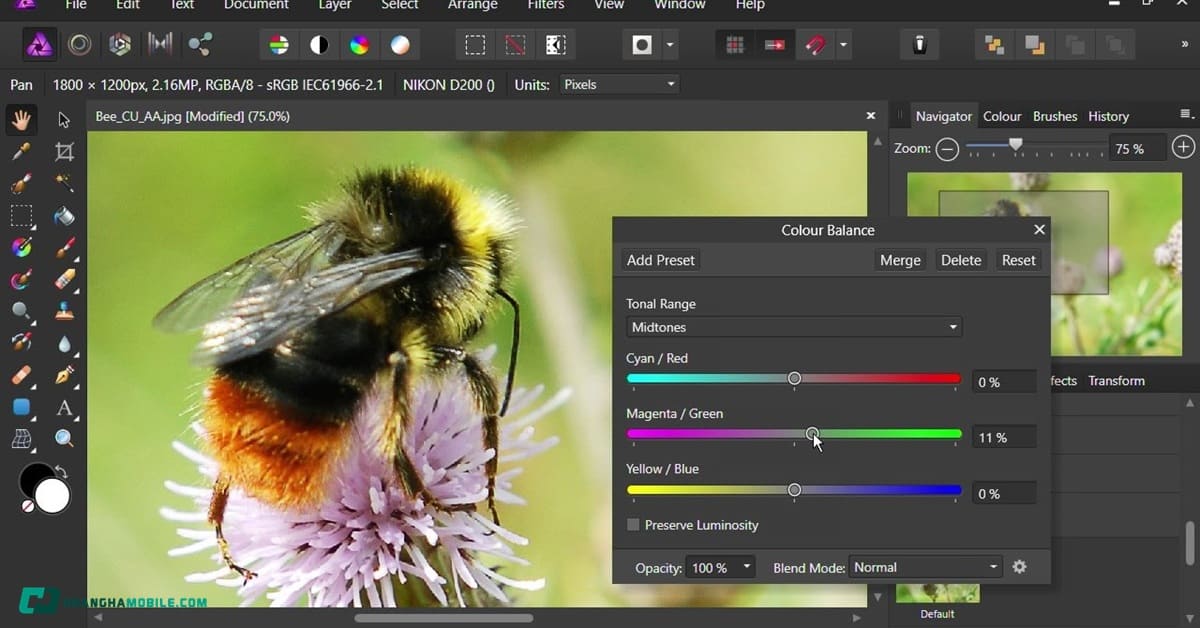This screenshot has height=628, width=1200.
Task: Choose the Zoom magnifier tool
Action: click(x=65, y=438)
